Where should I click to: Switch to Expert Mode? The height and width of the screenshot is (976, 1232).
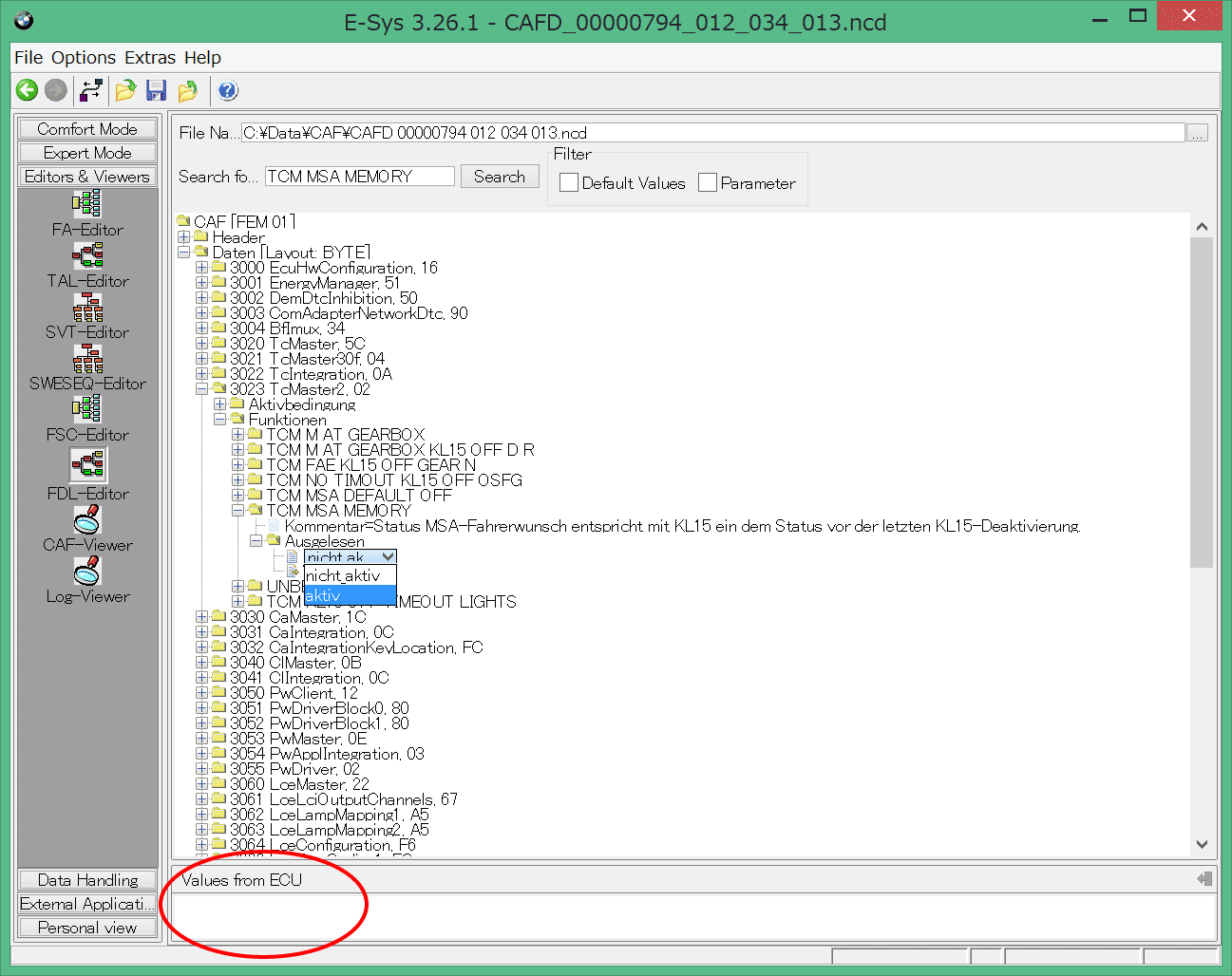(87, 153)
